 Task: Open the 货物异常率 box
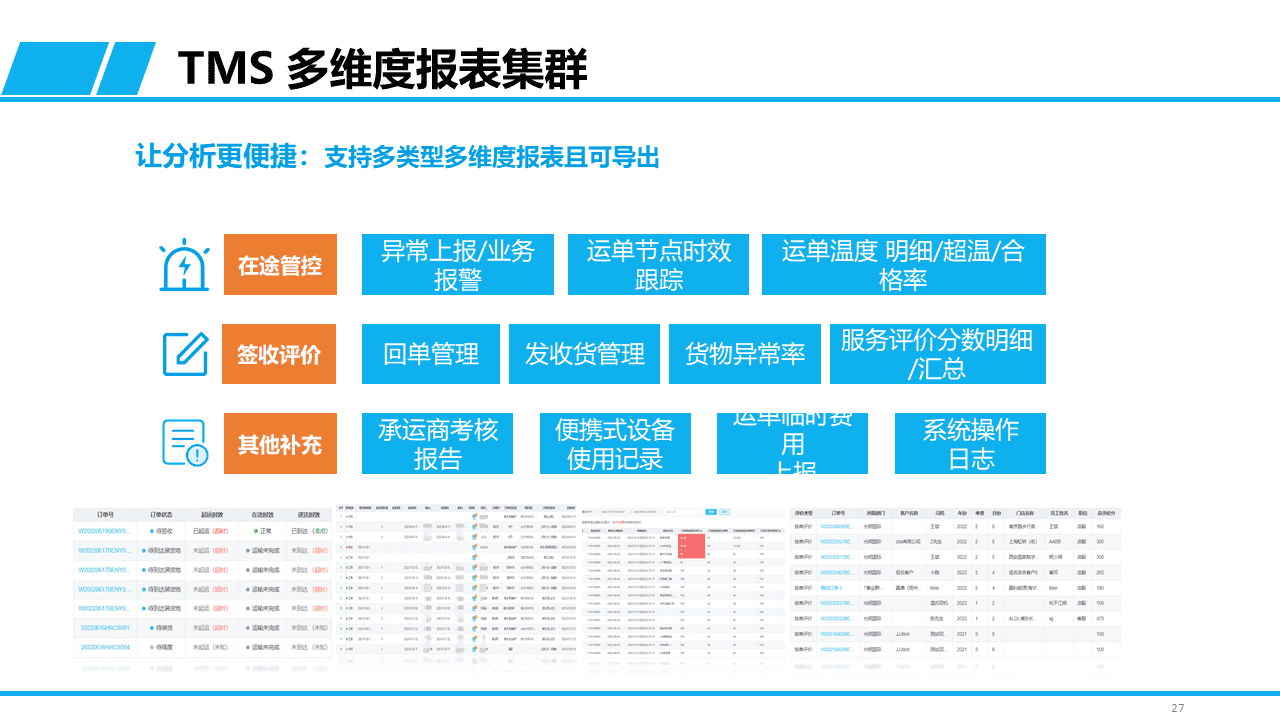[744, 354]
